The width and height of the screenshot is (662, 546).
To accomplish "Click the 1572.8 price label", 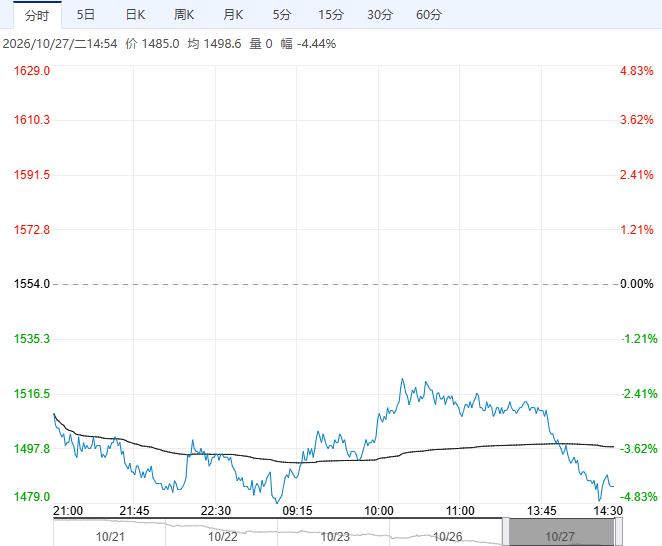I will pyautogui.click(x=32, y=230).
